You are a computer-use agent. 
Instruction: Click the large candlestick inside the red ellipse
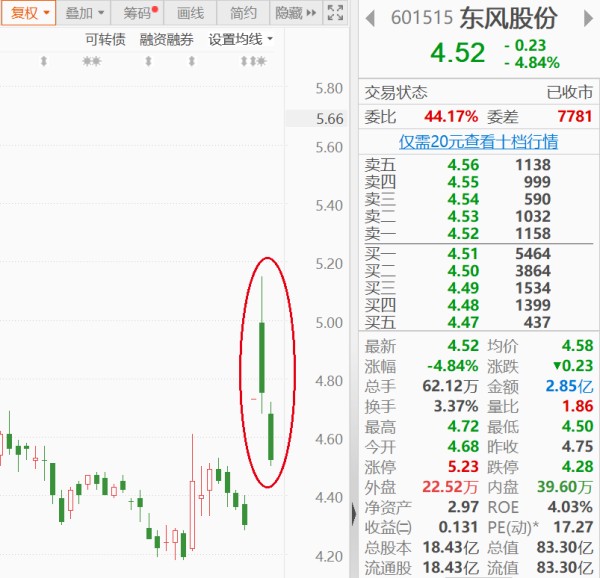tap(261, 356)
